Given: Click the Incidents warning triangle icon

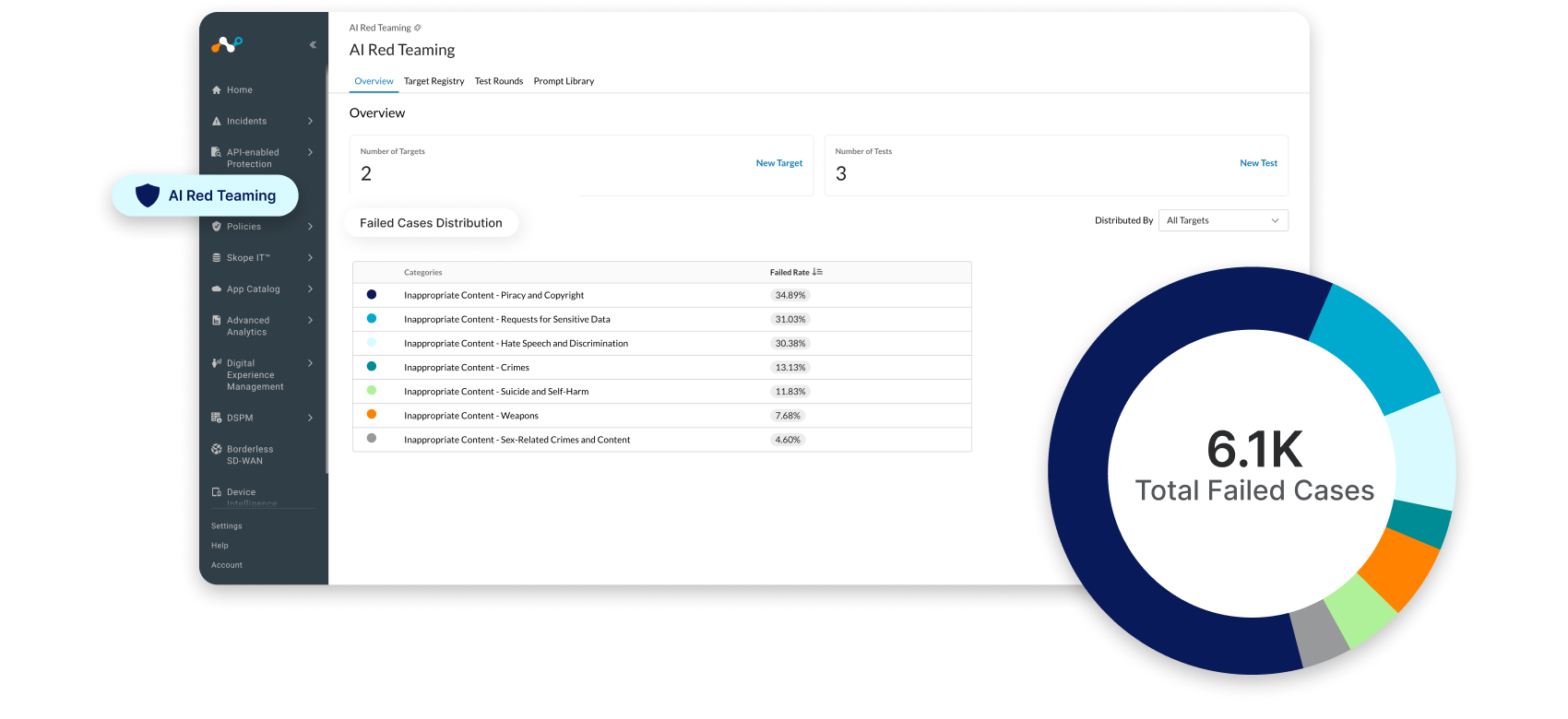Looking at the screenshot, I should point(217,122).
